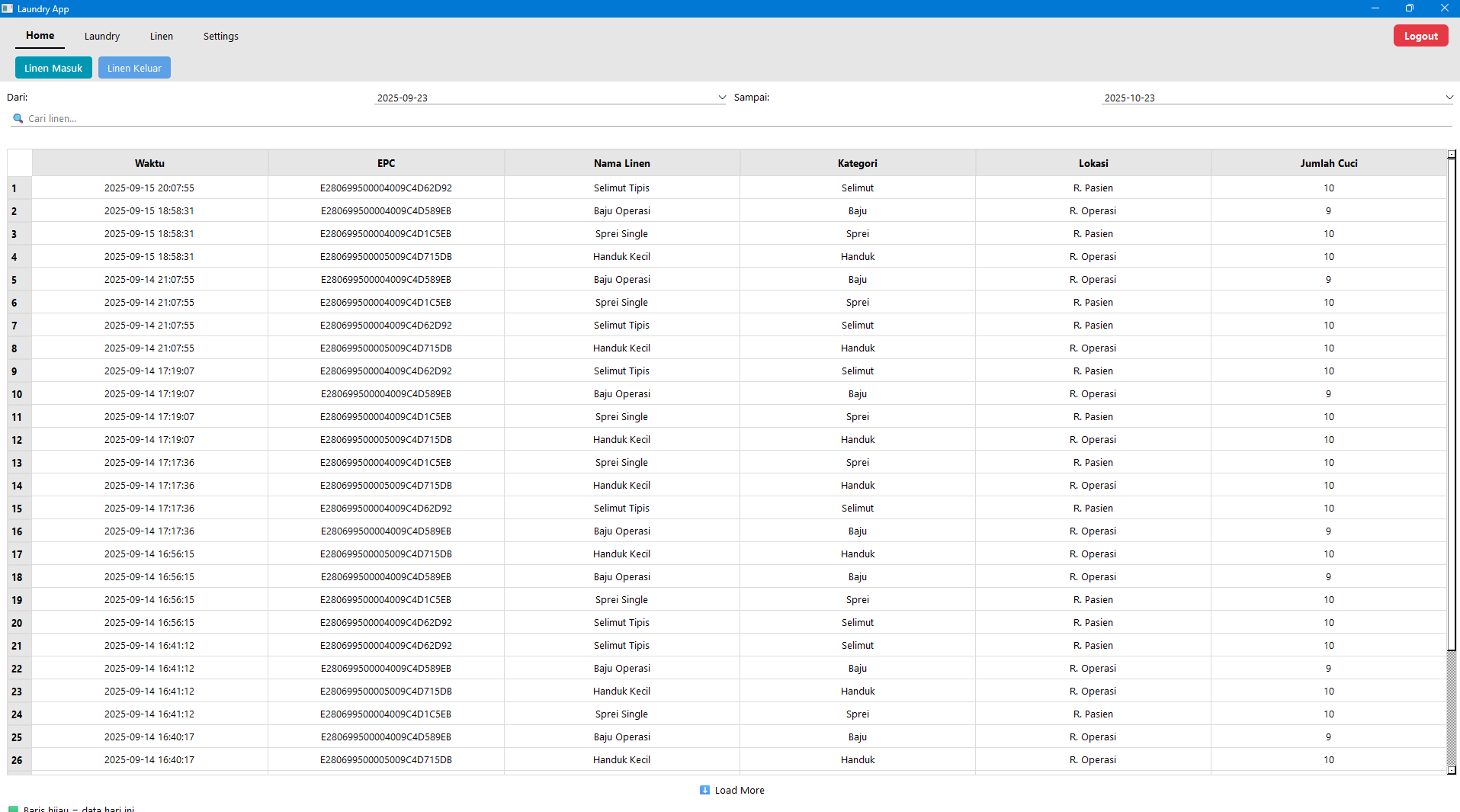Open the Sampai date dropdown
Screen dimensions: 1460x812
pos(1449,97)
